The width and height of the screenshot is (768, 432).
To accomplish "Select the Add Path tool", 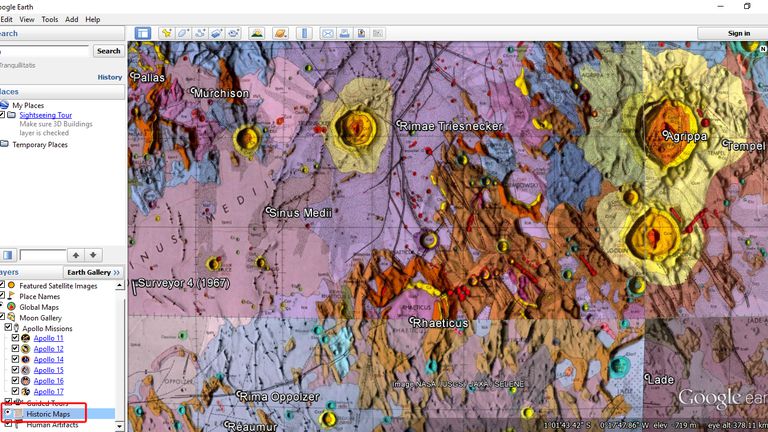I will [x=199, y=33].
